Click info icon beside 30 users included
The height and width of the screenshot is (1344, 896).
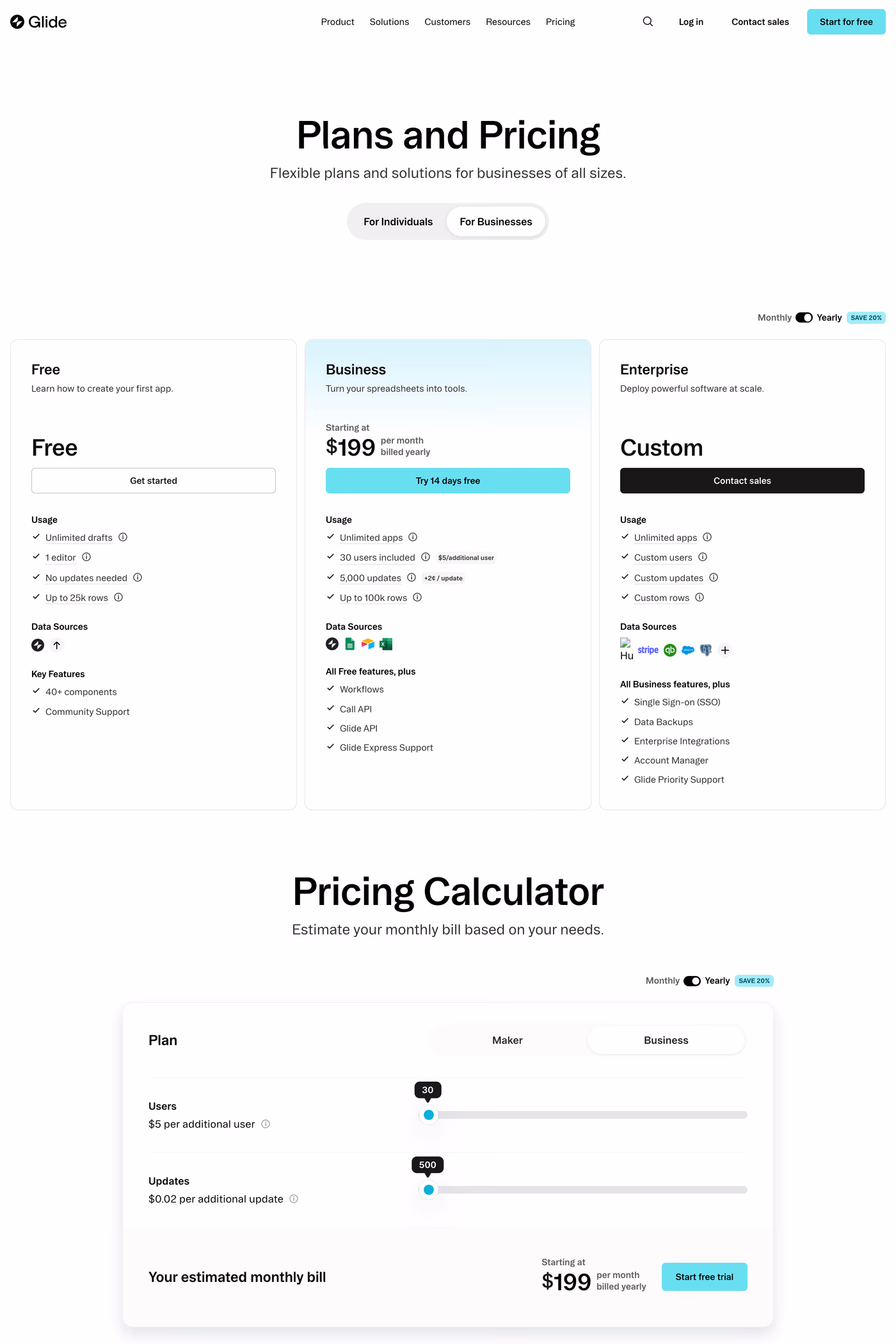click(x=426, y=557)
